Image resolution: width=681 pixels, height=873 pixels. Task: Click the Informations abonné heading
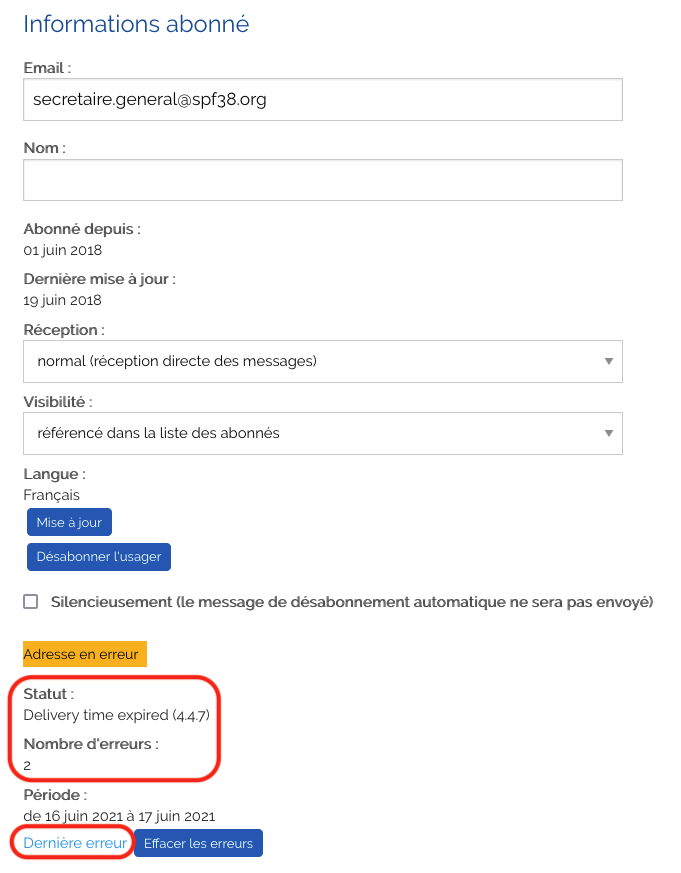point(136,24)
